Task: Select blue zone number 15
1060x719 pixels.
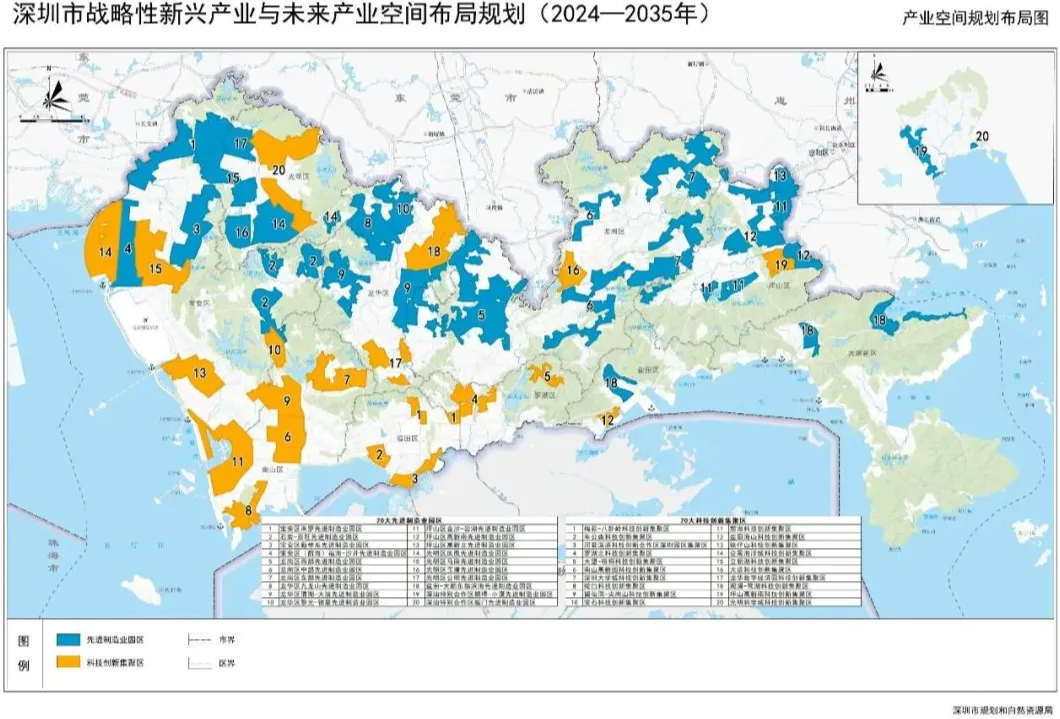Action: tap(232, 178)
